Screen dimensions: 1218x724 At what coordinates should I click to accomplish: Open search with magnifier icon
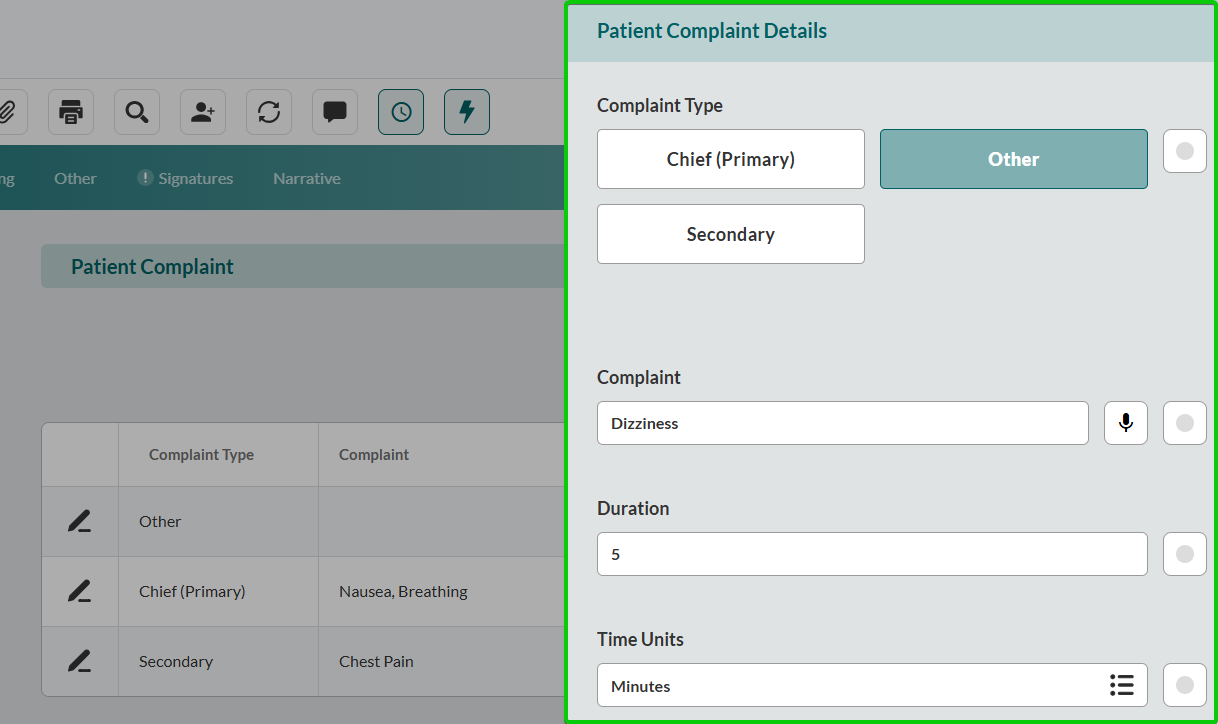pos(137,112)
